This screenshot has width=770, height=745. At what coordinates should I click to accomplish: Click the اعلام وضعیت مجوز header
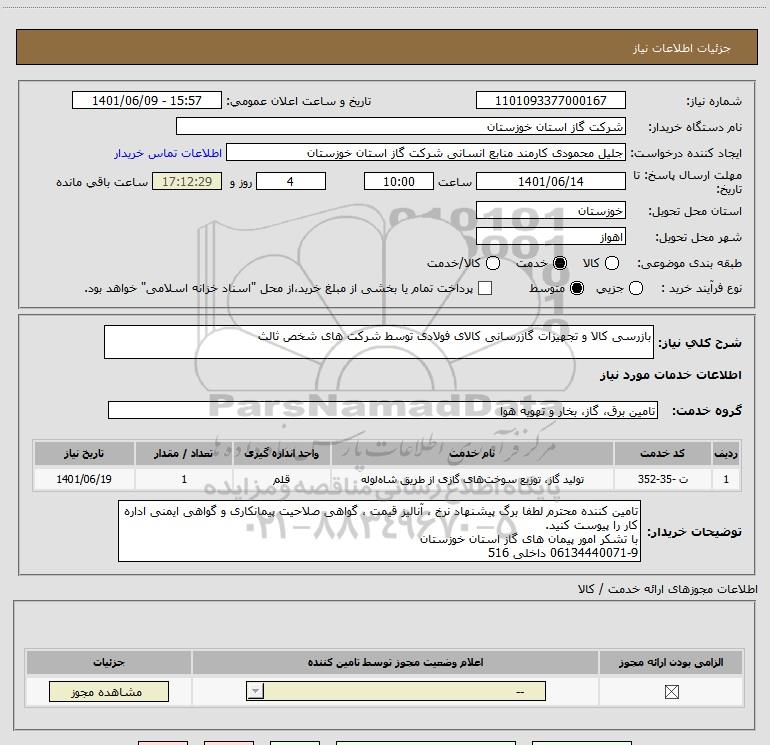395,662
